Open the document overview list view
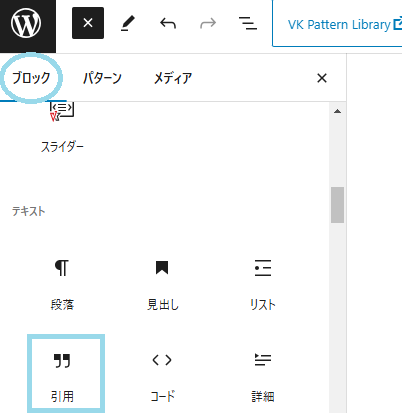 [x=248, y=23]
